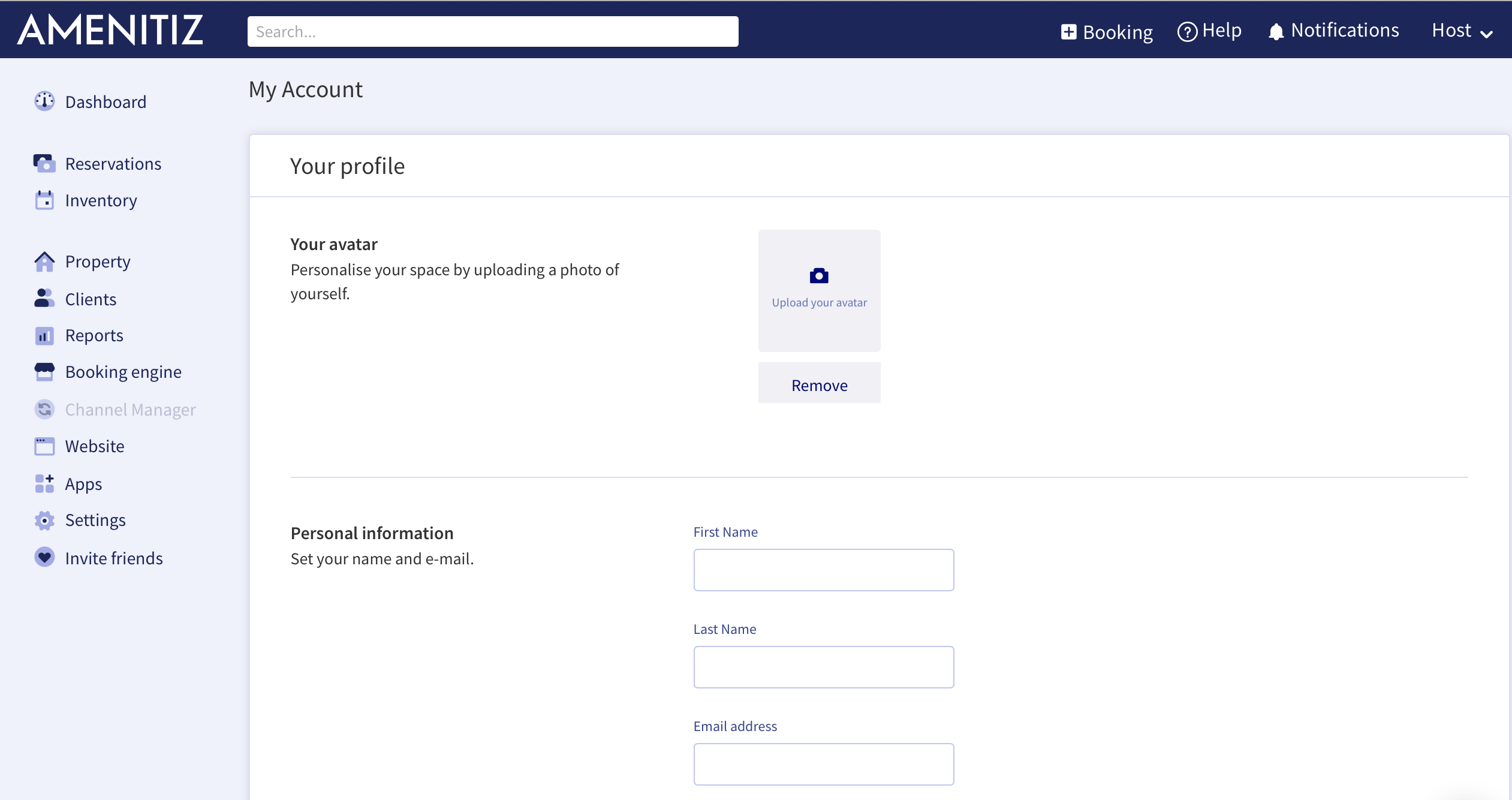Image resolution: width=1512 pixels, height=800 pixels.
Task: Click the Your profile heading
Action: (348, 166)
